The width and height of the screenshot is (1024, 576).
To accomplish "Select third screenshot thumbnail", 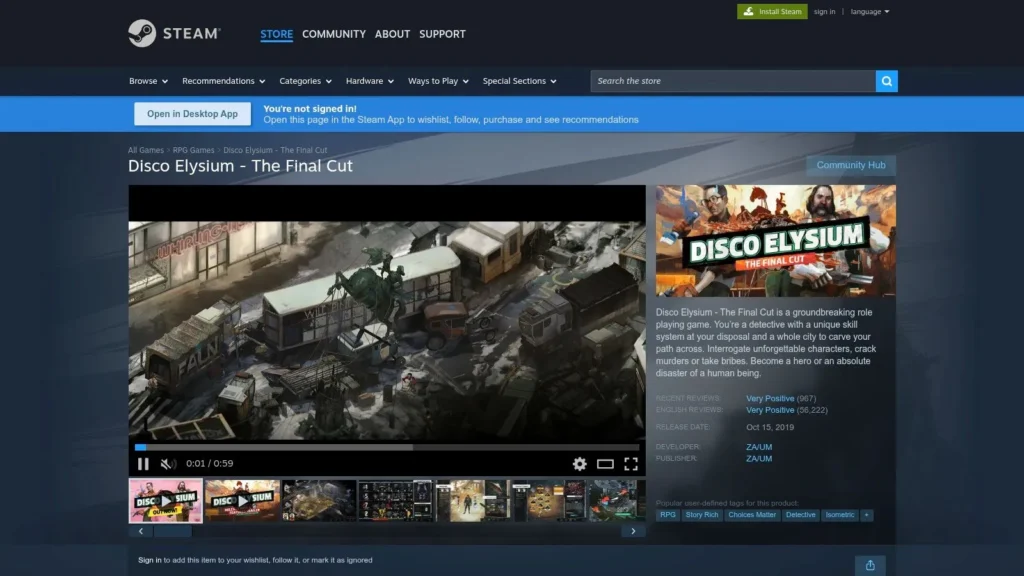I will click(x=319, y=501).
